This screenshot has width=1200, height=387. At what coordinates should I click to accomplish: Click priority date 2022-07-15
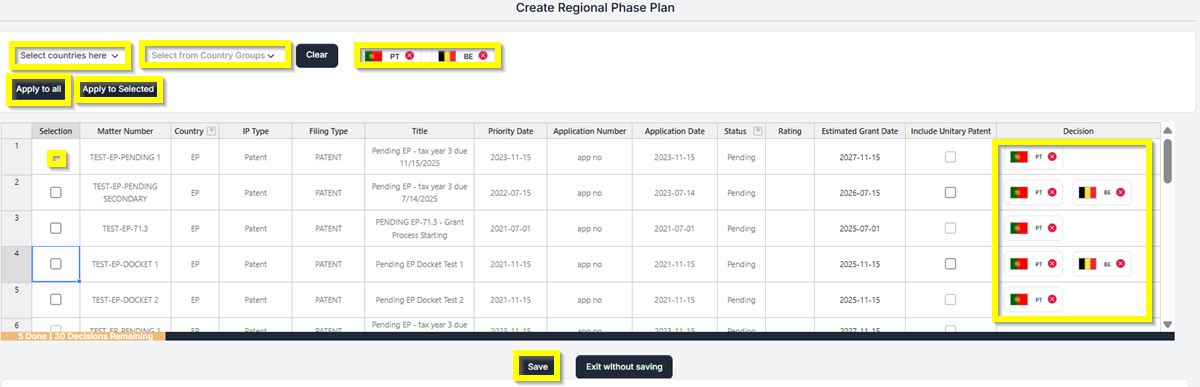tap(510, 193)
